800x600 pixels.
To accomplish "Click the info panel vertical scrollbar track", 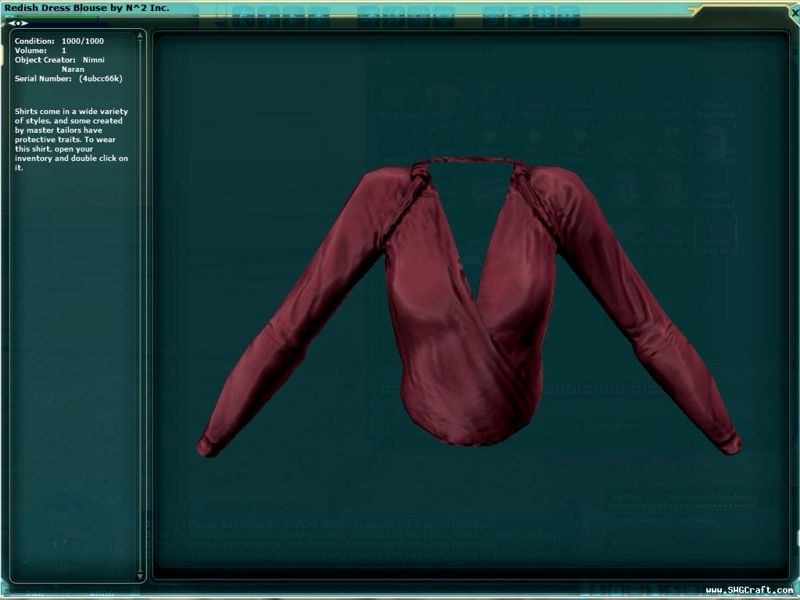I will pos(141,300).
